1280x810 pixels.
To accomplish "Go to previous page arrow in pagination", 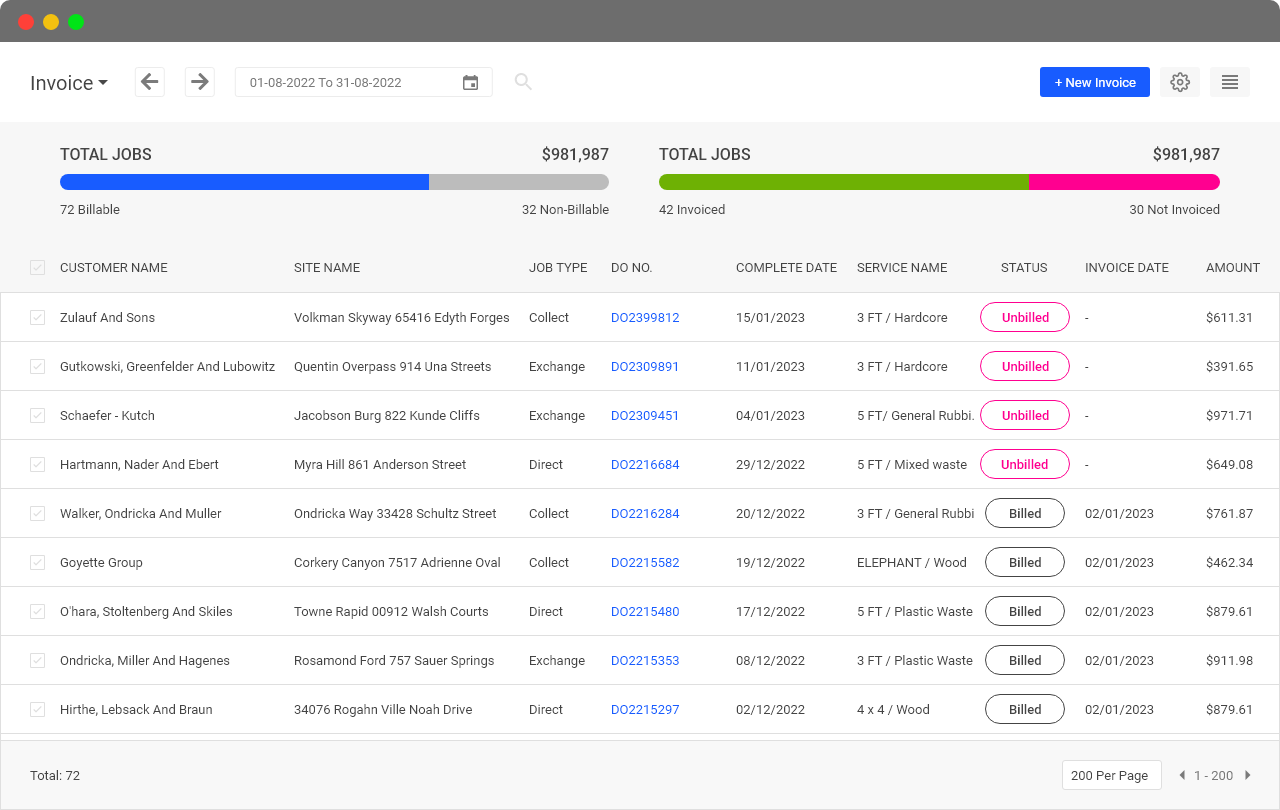I will [1182, 775].
